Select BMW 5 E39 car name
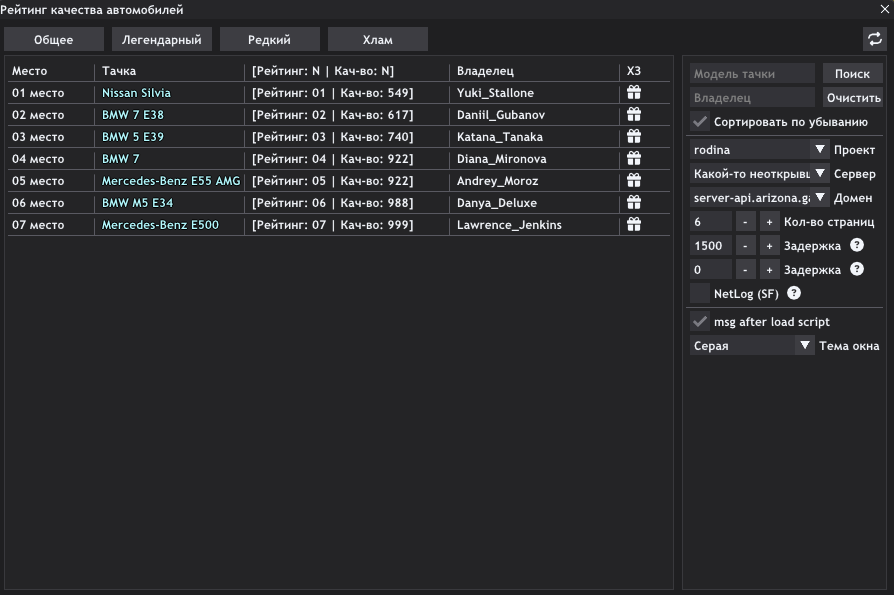The height and width of the screenshot is (595, 894). click(133, 136)
